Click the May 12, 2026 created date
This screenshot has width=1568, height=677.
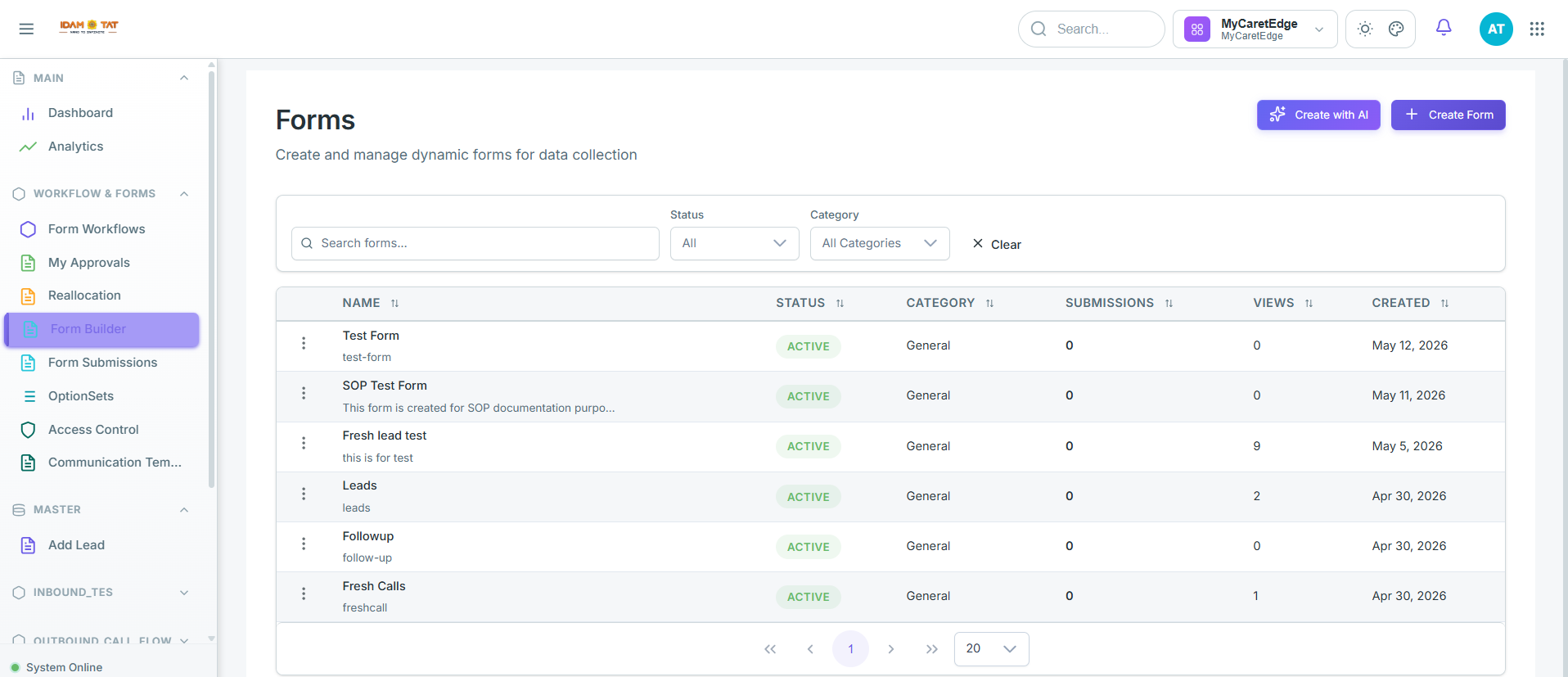pyautogui.click(x=1409, y=345)
